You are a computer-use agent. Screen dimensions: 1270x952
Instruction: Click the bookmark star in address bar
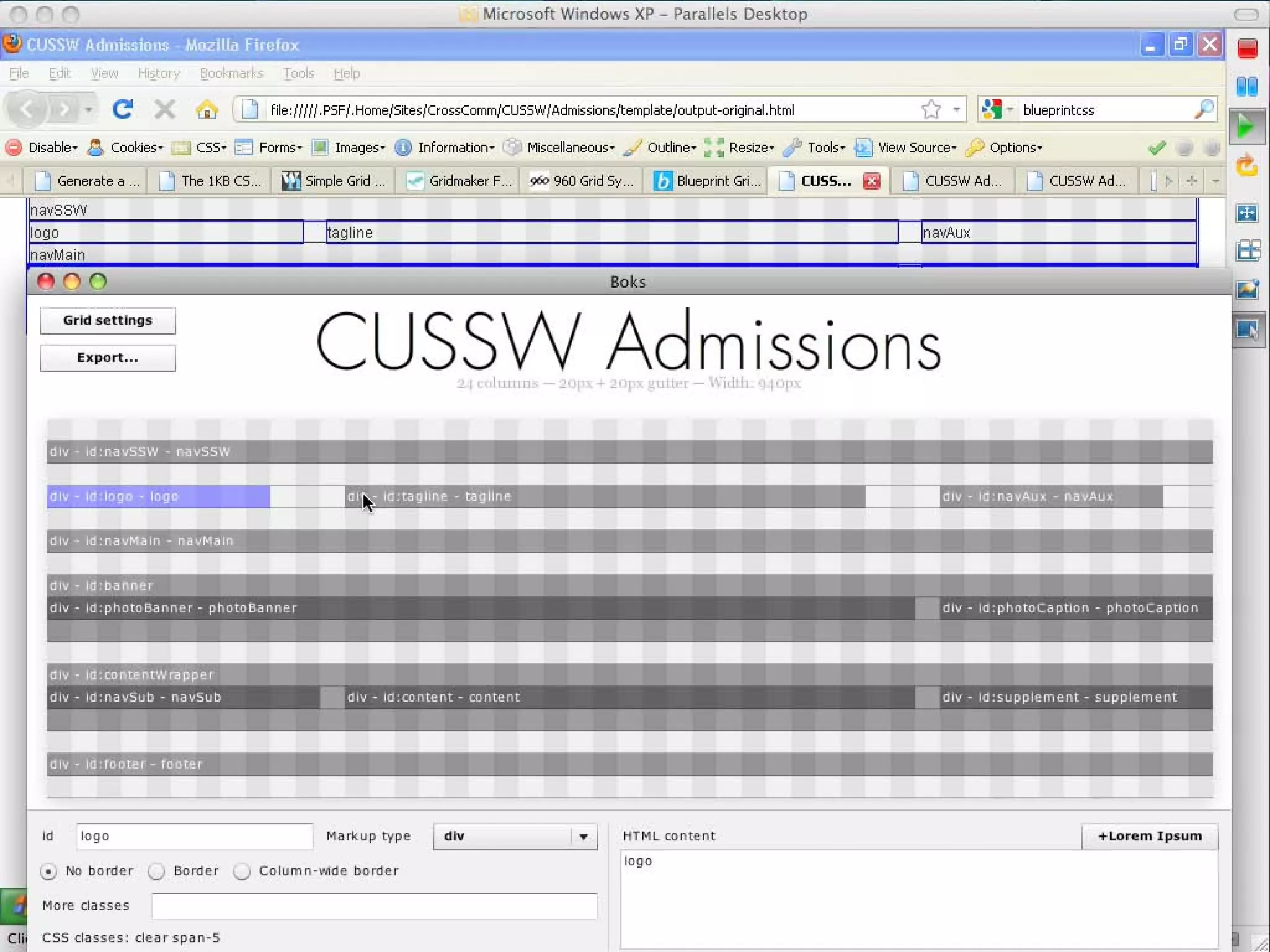931,110
